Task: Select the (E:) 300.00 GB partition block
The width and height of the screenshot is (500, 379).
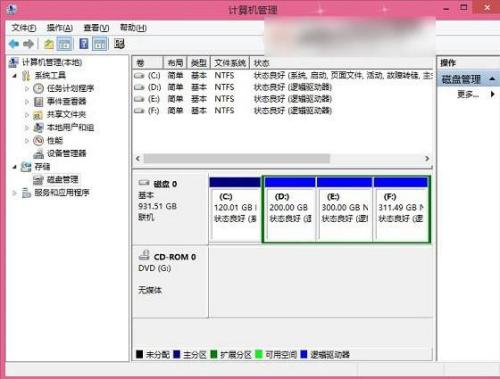Action: 344,209
